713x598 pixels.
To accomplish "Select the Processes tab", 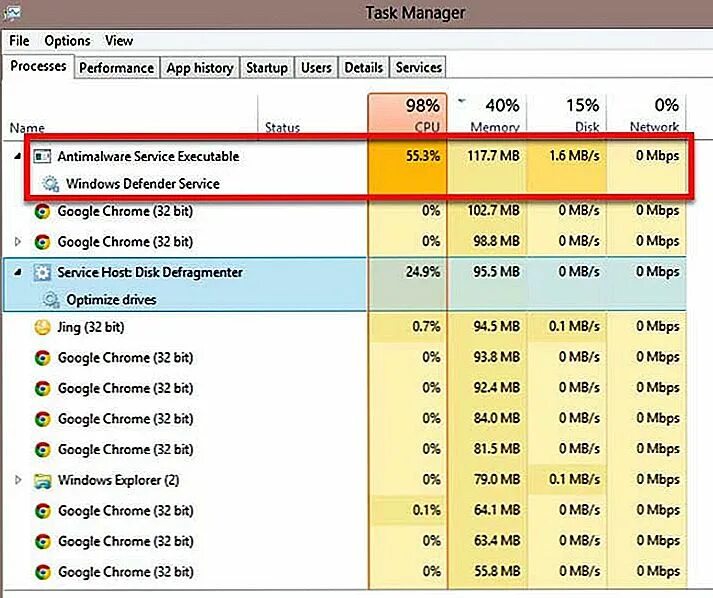I will pos(38,66).
